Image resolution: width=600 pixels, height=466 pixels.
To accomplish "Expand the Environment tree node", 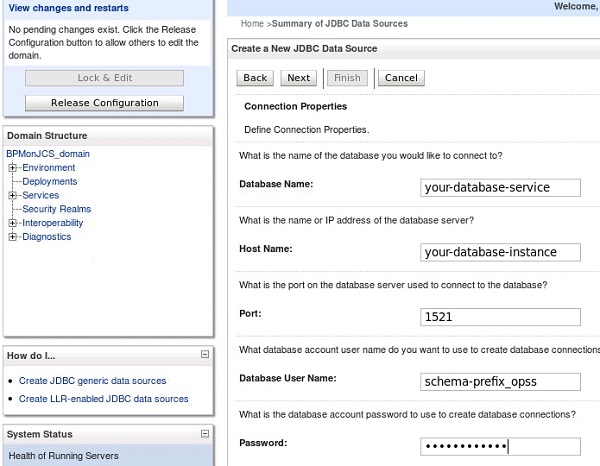I will pyautogui.click(x=13, y=168).
